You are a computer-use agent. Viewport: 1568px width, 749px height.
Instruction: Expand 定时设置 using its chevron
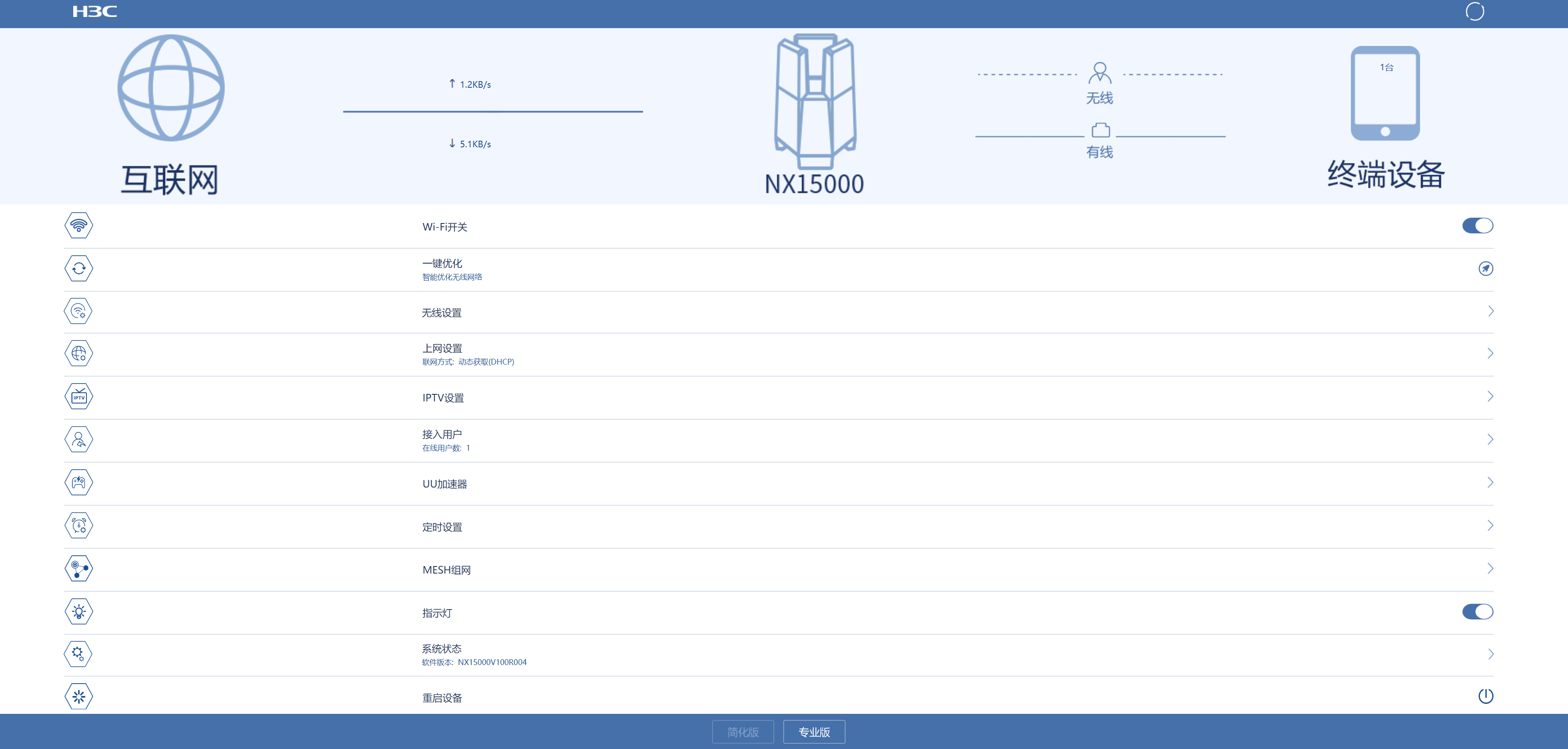pos(1490,526)
